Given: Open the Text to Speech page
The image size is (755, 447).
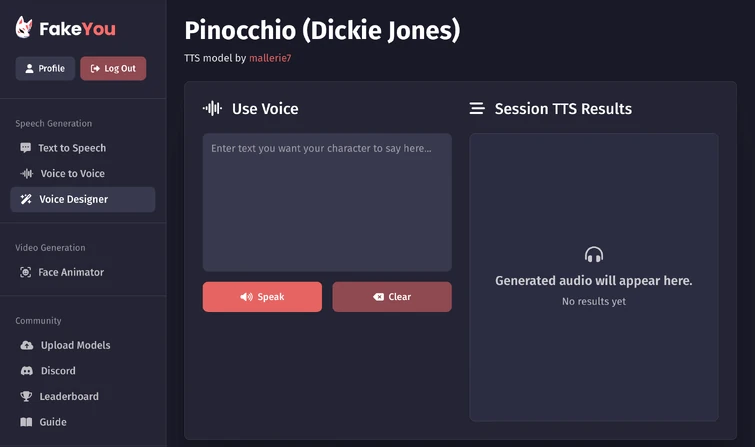Looking at the screenshot, I should (72, 148).
